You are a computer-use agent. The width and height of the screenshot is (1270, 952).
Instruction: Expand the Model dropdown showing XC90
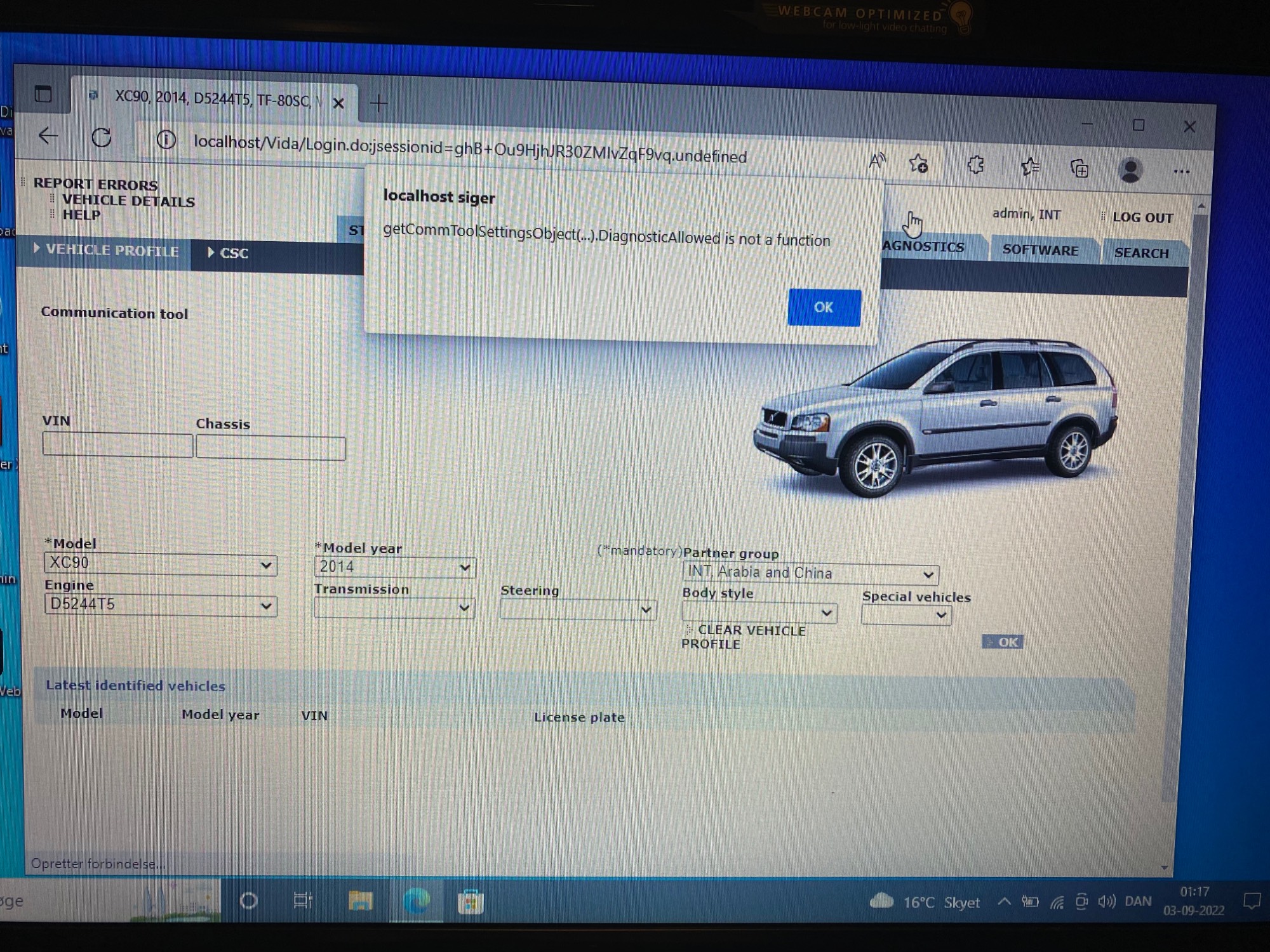click(160, 564)
